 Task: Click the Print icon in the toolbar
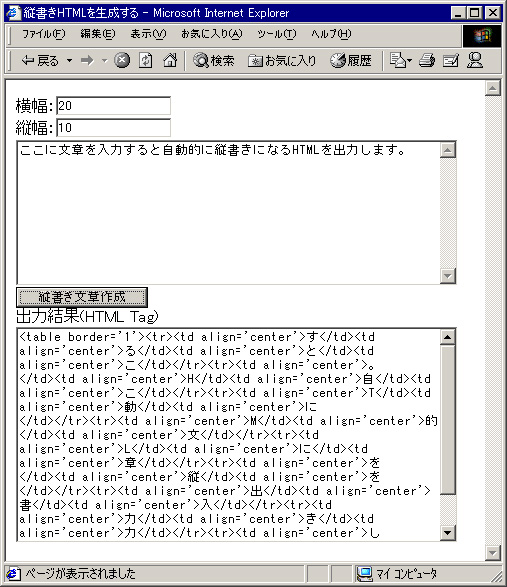[427, 60]
